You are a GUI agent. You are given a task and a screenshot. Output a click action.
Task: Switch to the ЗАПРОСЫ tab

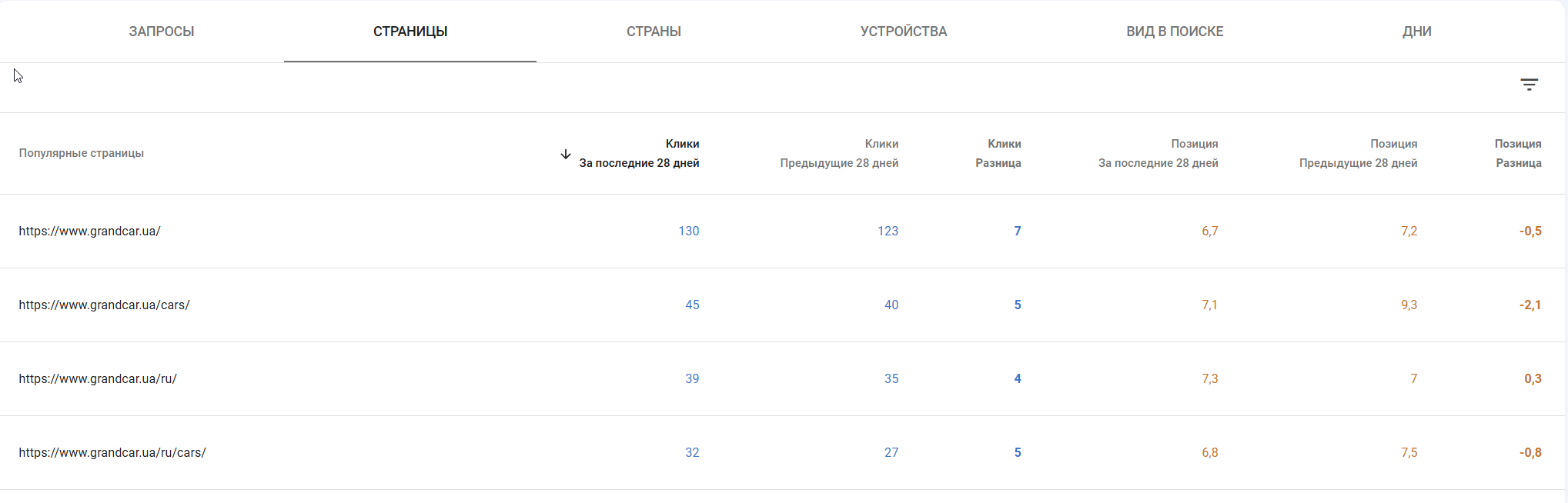coord(162,32)
